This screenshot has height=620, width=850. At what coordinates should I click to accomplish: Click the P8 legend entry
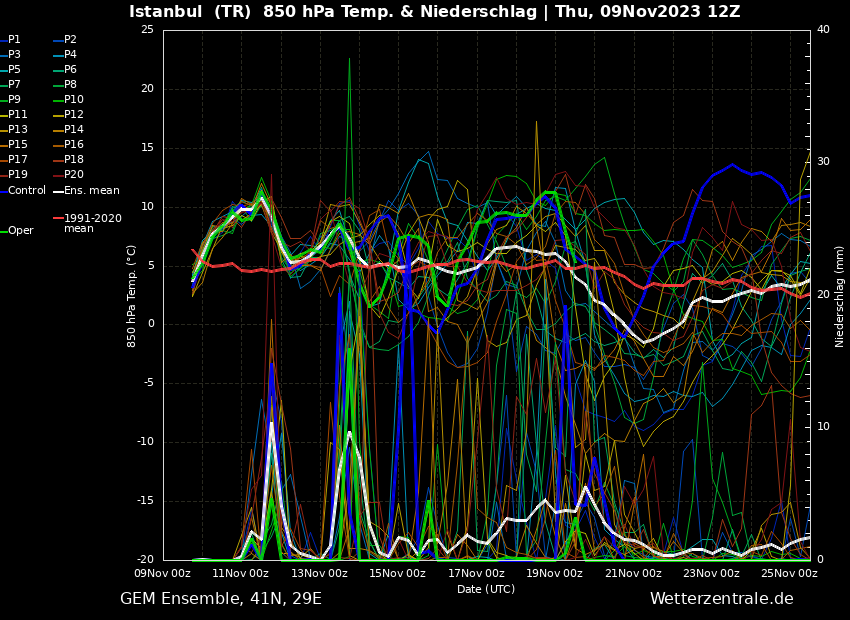[x=65, y=85]
